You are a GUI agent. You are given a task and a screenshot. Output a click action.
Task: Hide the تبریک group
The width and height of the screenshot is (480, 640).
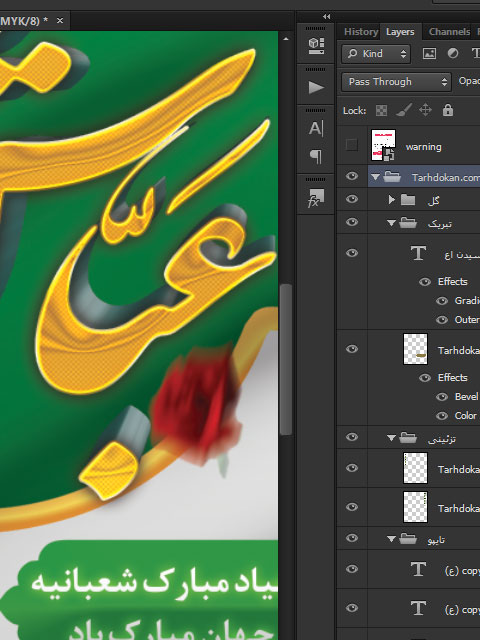352,222
